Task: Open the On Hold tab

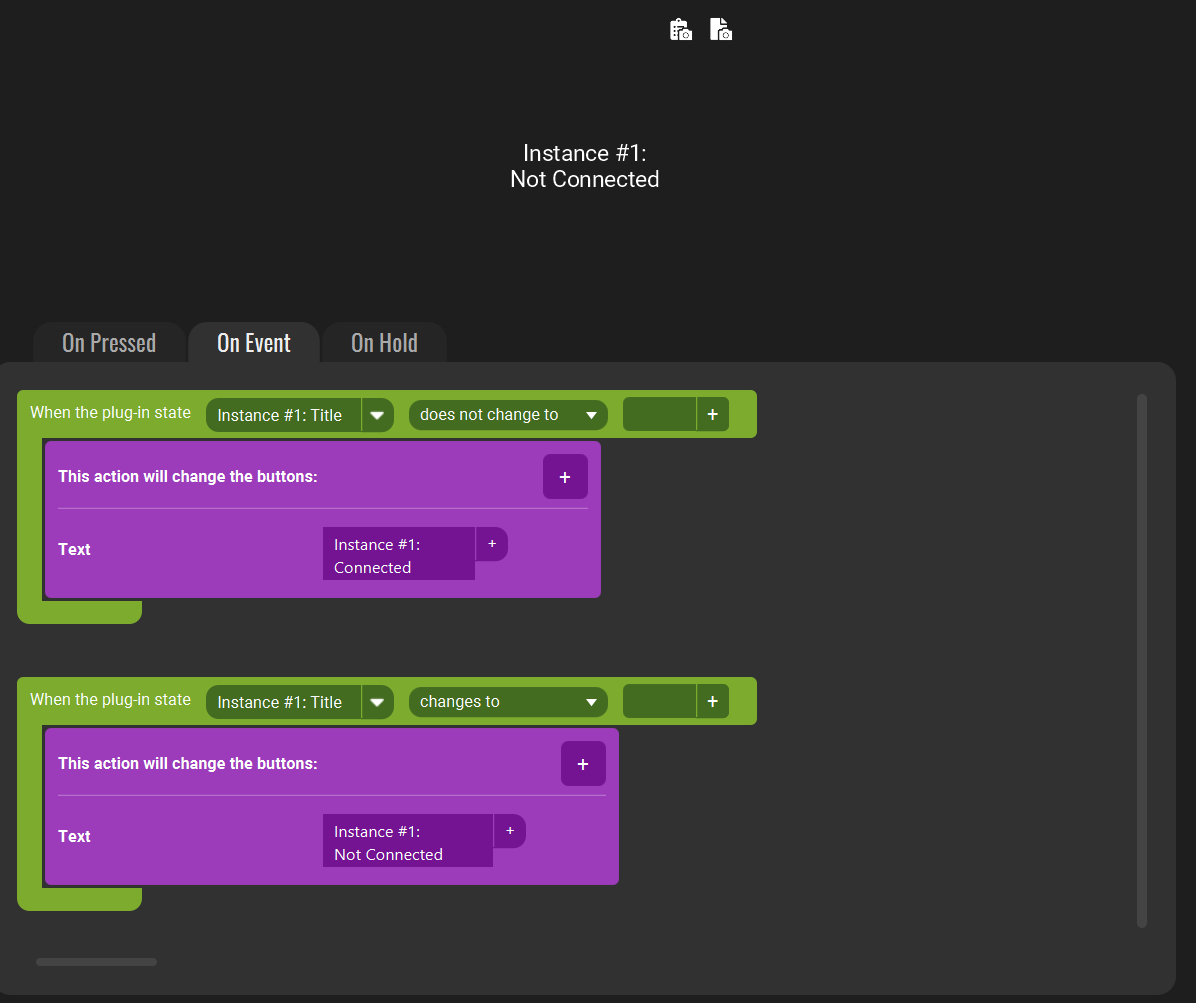Action: coord(384,342)
